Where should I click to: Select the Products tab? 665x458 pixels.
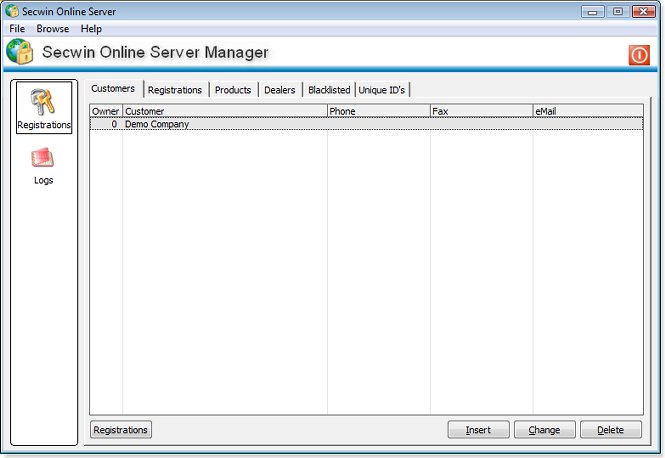tap(233, 90)
